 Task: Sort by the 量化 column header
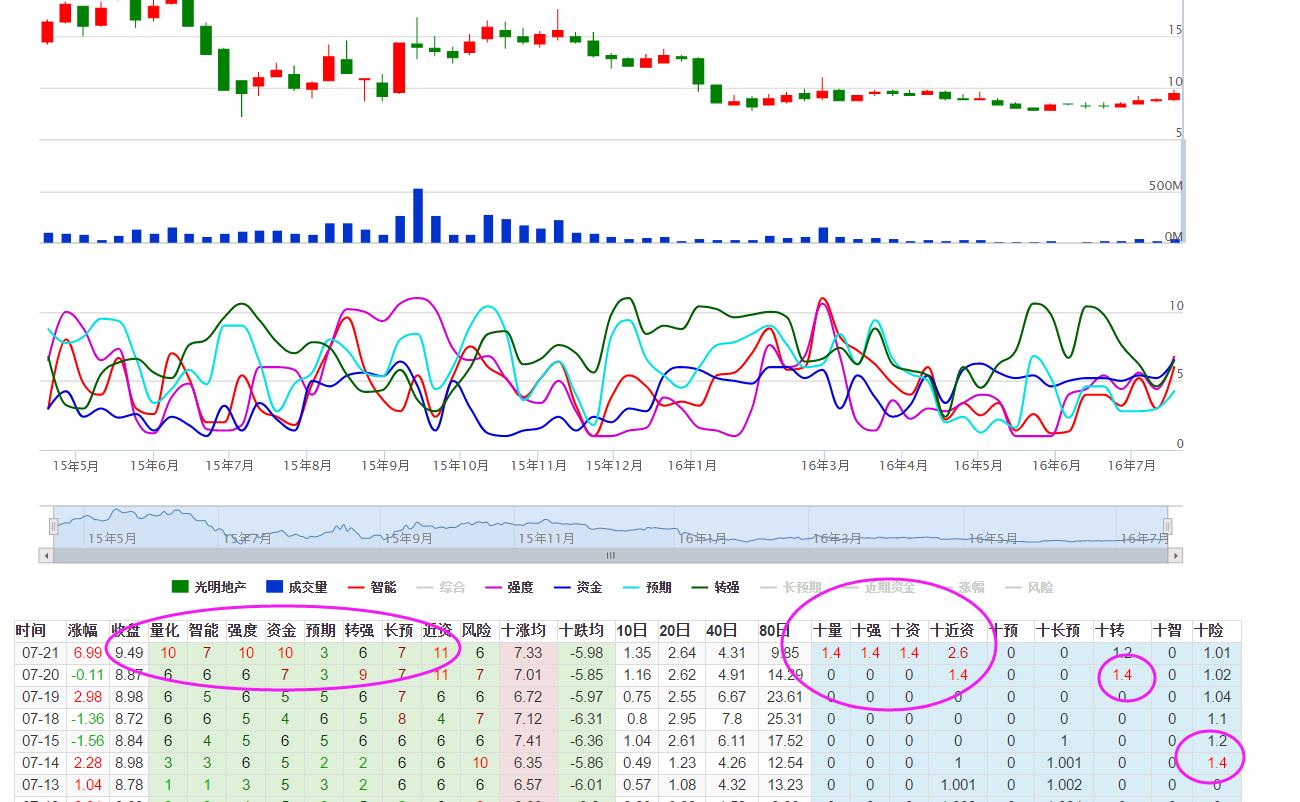(165, 630)
